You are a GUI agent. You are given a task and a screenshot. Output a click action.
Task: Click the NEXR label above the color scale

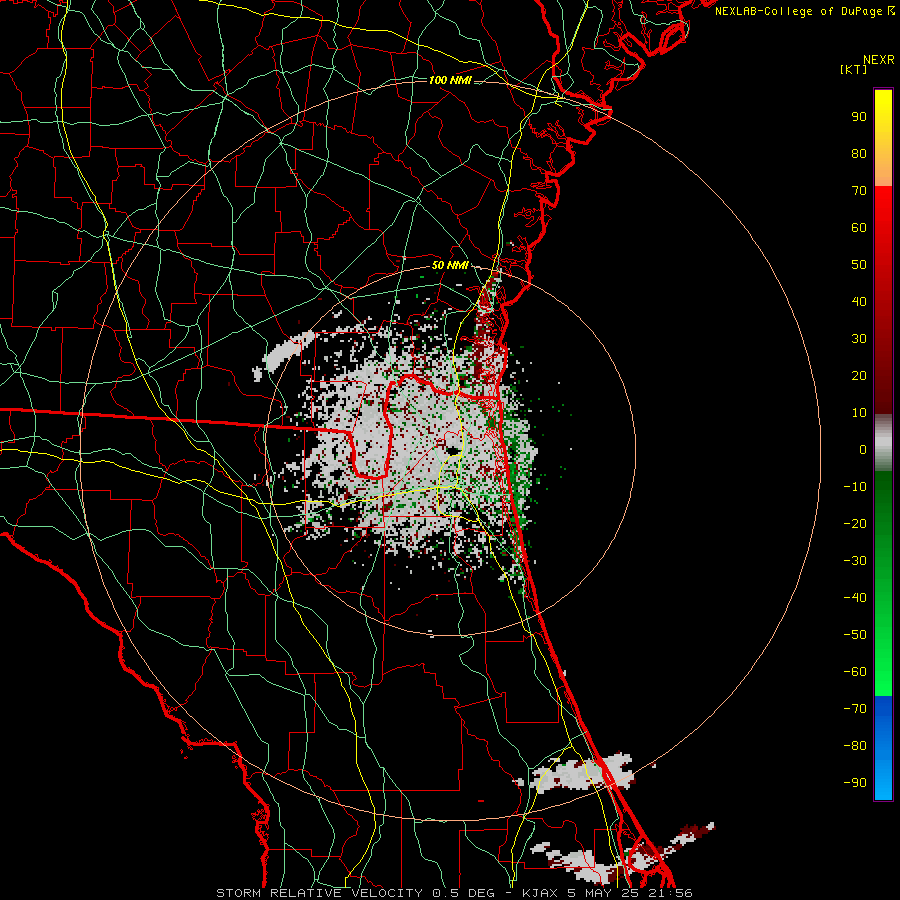tap(879, 60)
